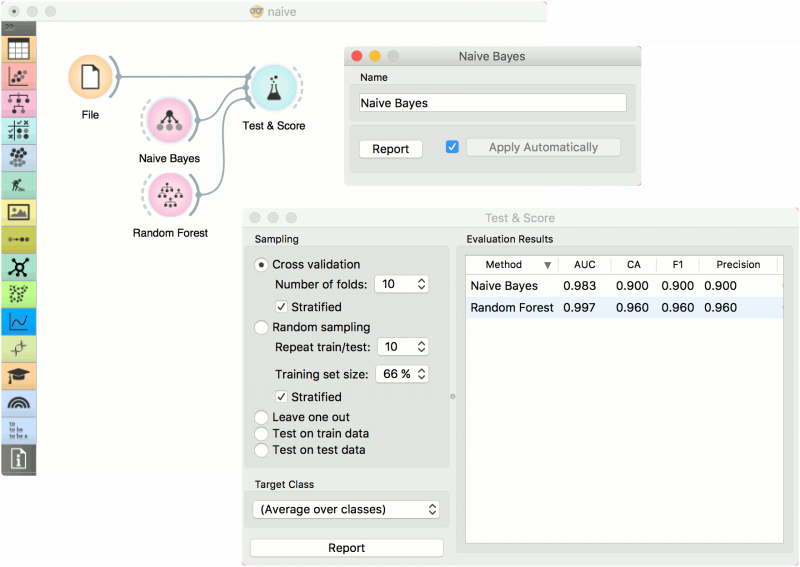Open the Prototypes digging worker category icon
Image resolution: width=800 pixels, height=567 pixels.
[18, 185]
